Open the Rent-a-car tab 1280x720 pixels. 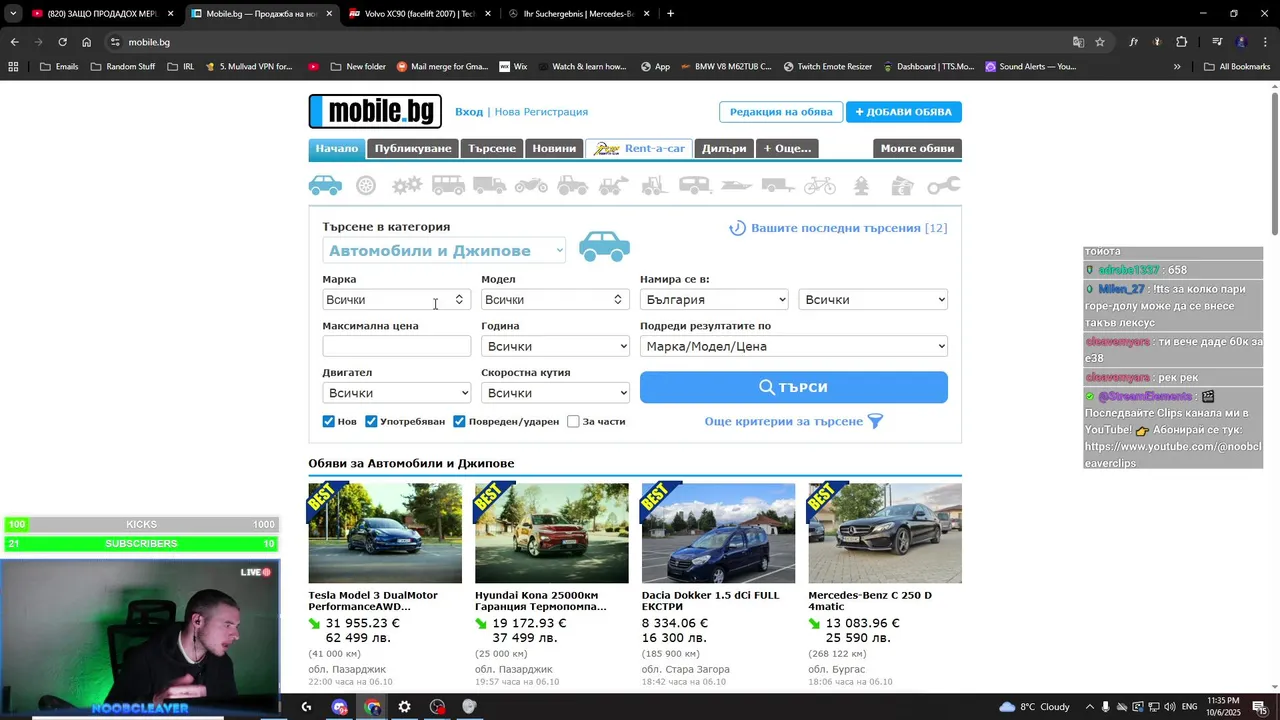coord(639,148)
